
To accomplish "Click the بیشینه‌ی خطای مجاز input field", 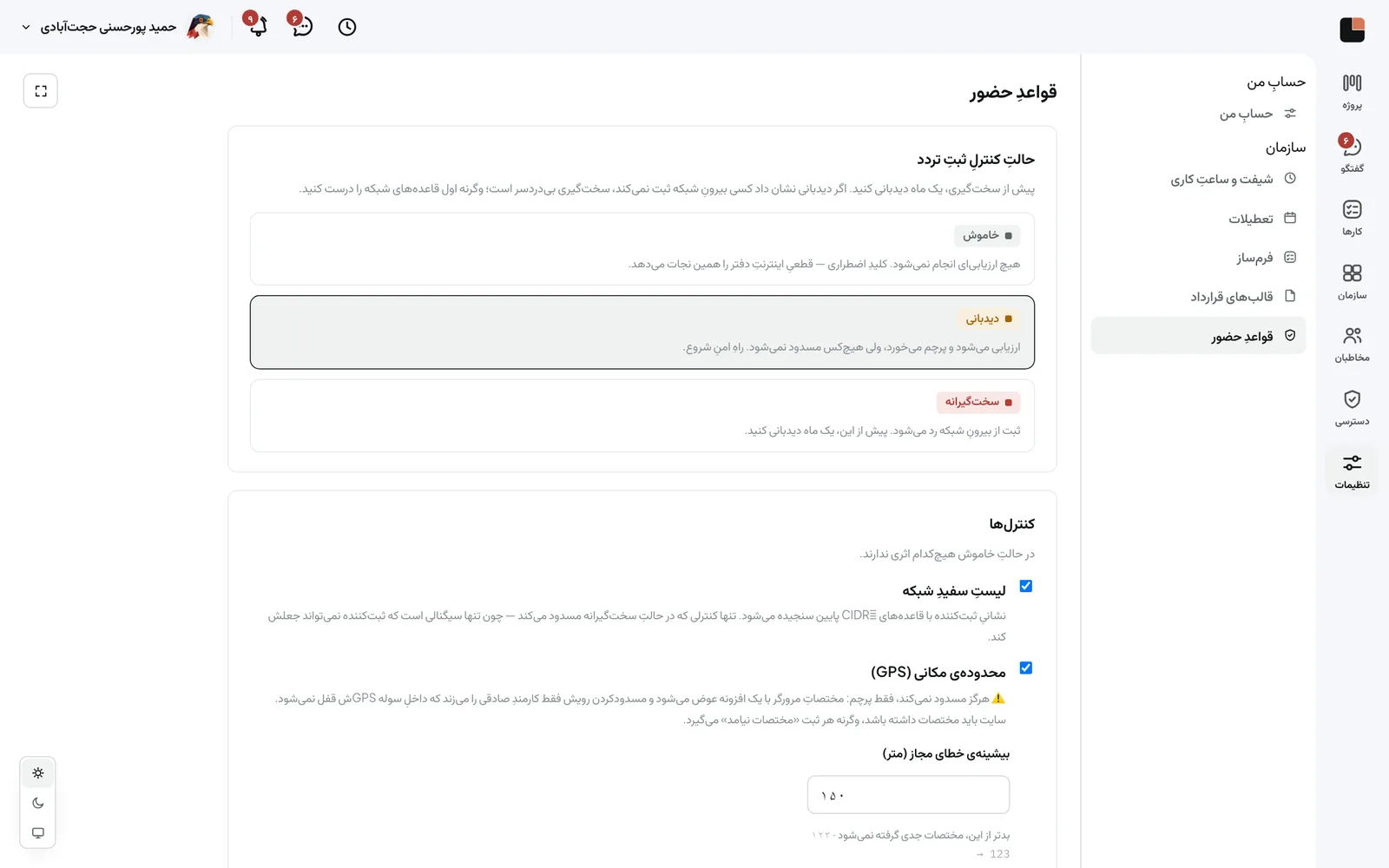I will pos(908,795).
